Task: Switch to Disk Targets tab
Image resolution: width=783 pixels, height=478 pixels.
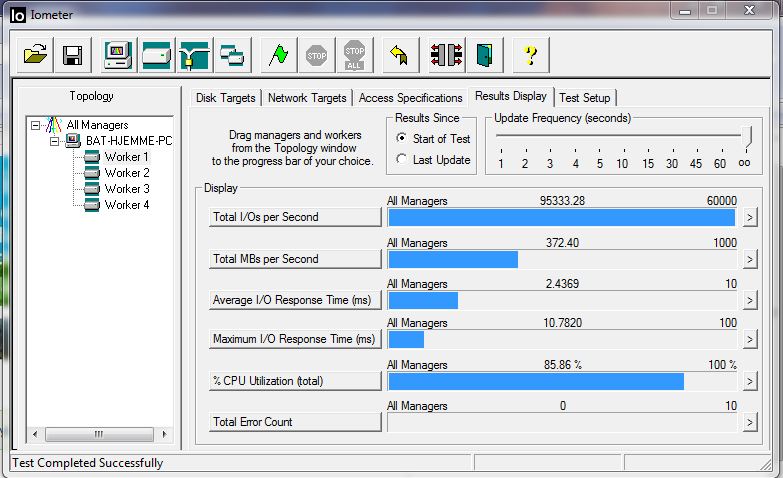Action: point(226,98)
